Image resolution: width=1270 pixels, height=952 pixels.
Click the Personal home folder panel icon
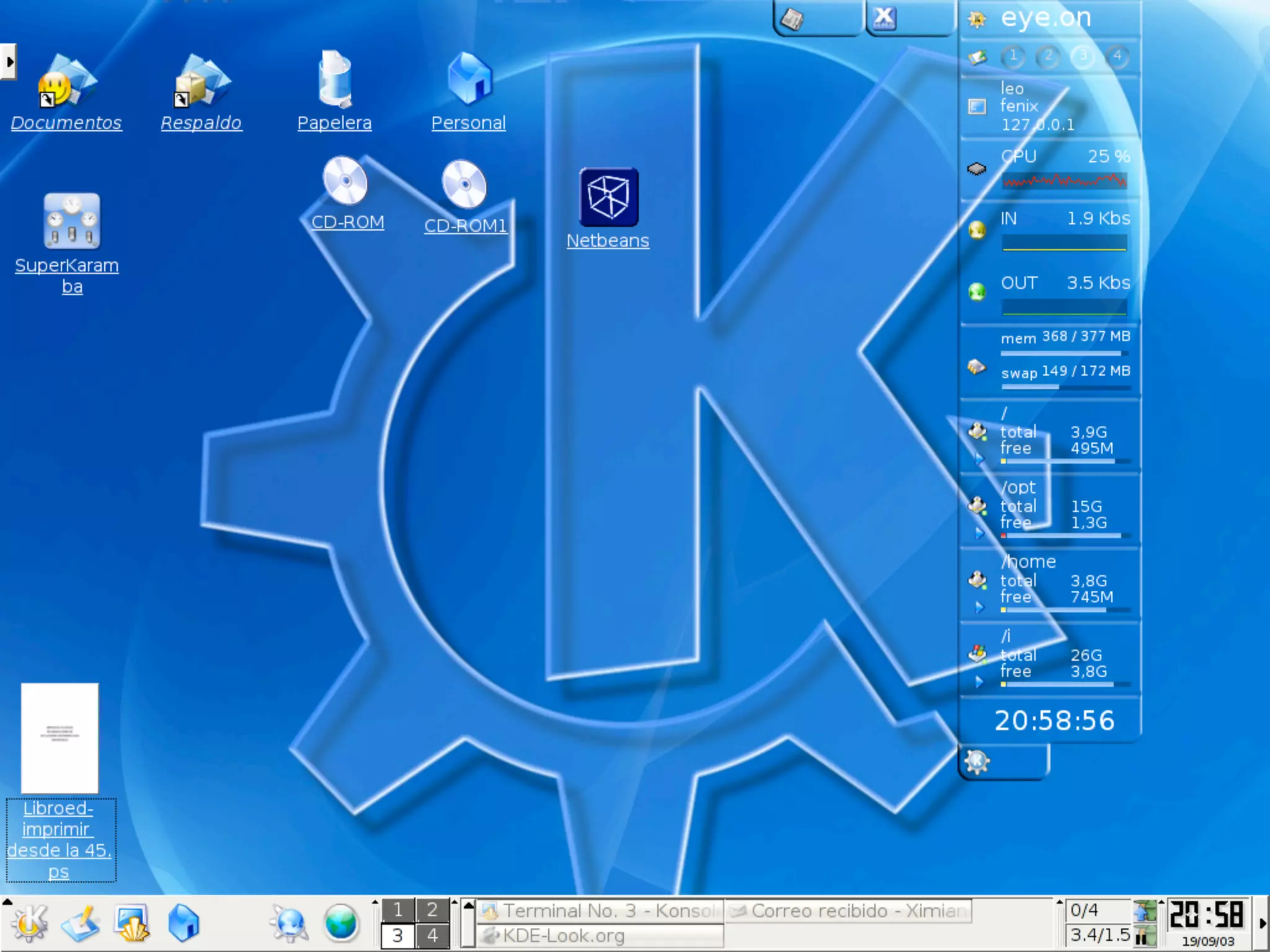[184, 923]
